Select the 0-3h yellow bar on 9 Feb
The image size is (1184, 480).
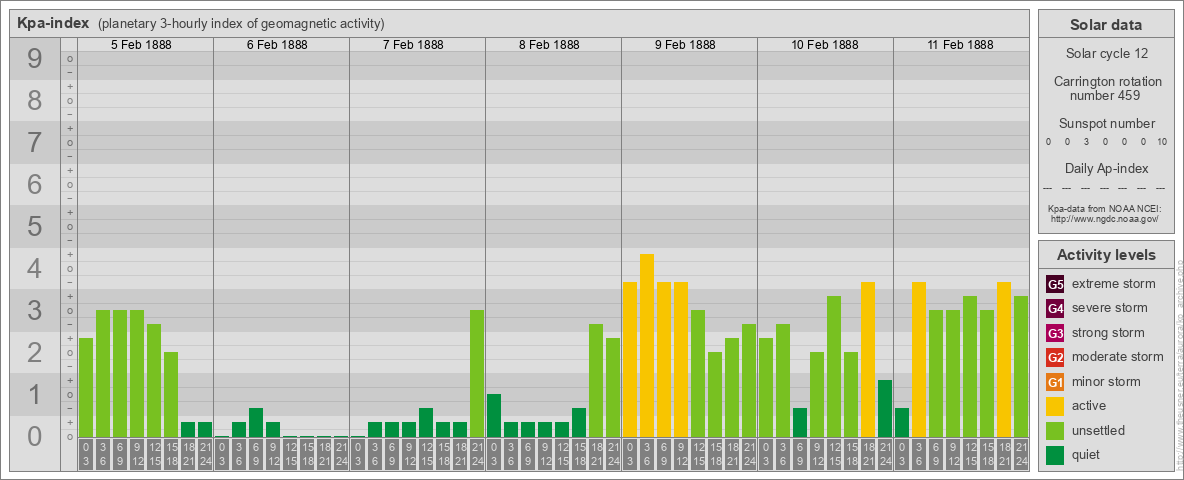coord(630,360)
